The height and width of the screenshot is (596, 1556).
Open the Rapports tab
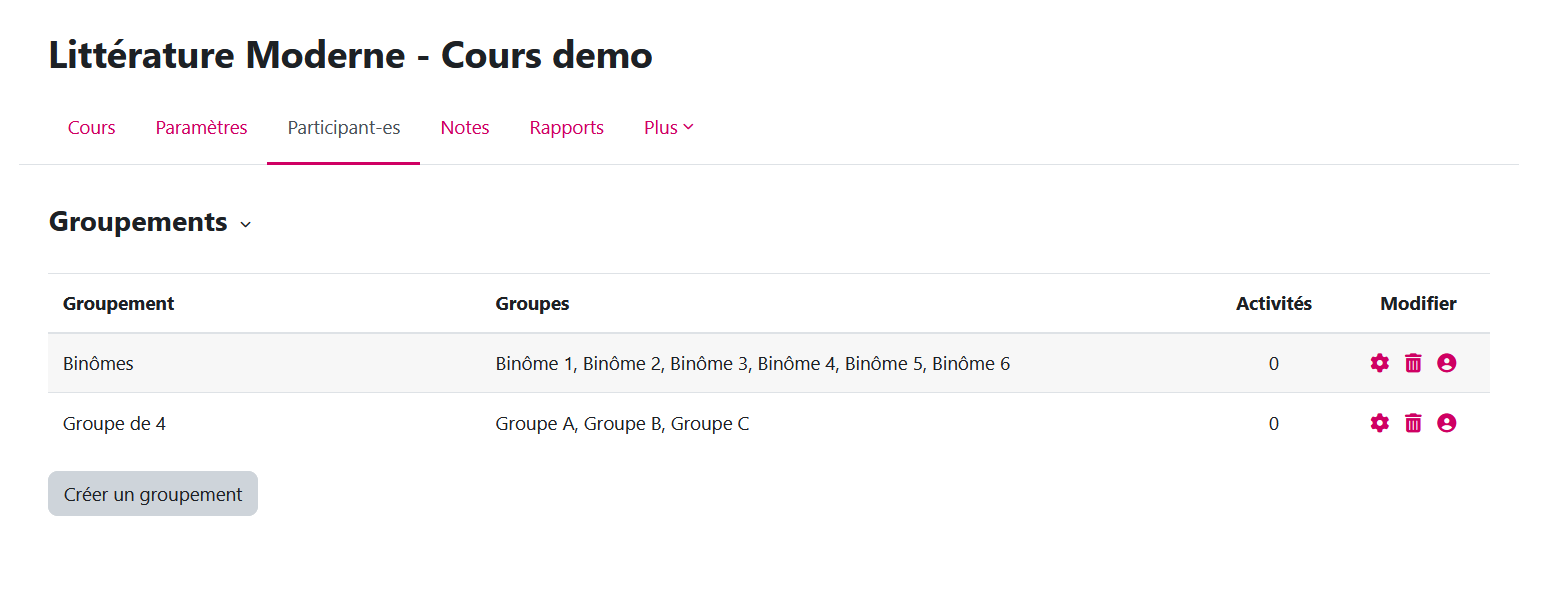[x=566, y=128]
